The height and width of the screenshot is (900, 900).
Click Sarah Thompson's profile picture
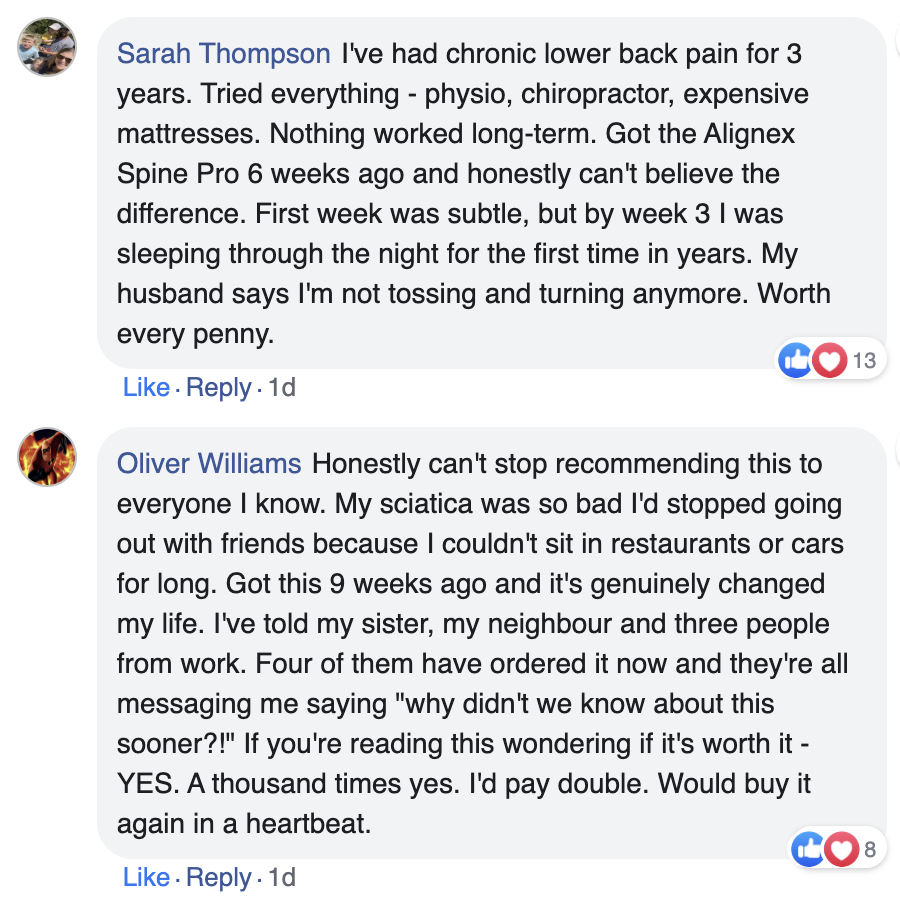tap(47, 47)
